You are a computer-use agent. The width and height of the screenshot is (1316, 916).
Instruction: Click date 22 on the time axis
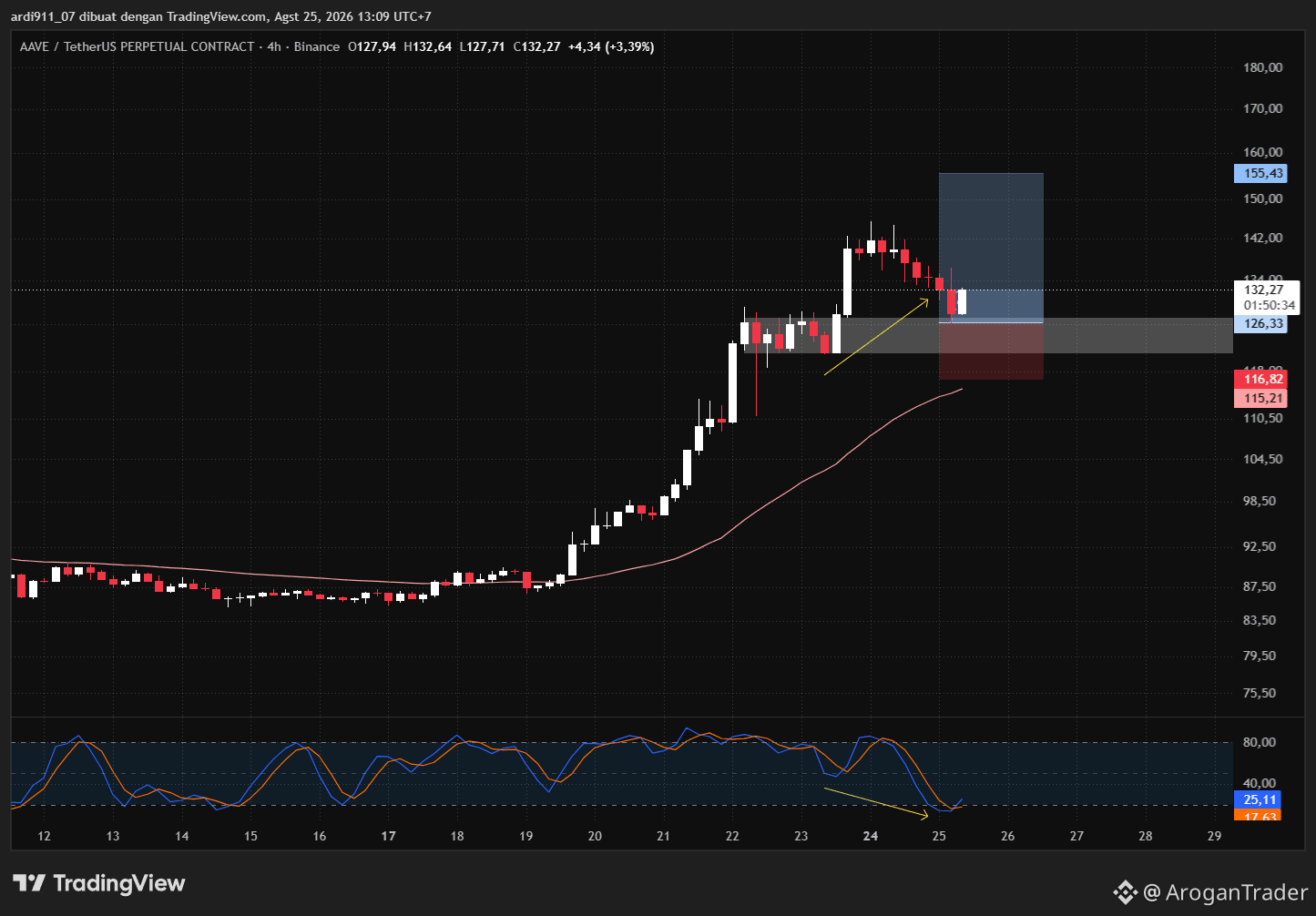pyautogui.click(x=732, y=836)
